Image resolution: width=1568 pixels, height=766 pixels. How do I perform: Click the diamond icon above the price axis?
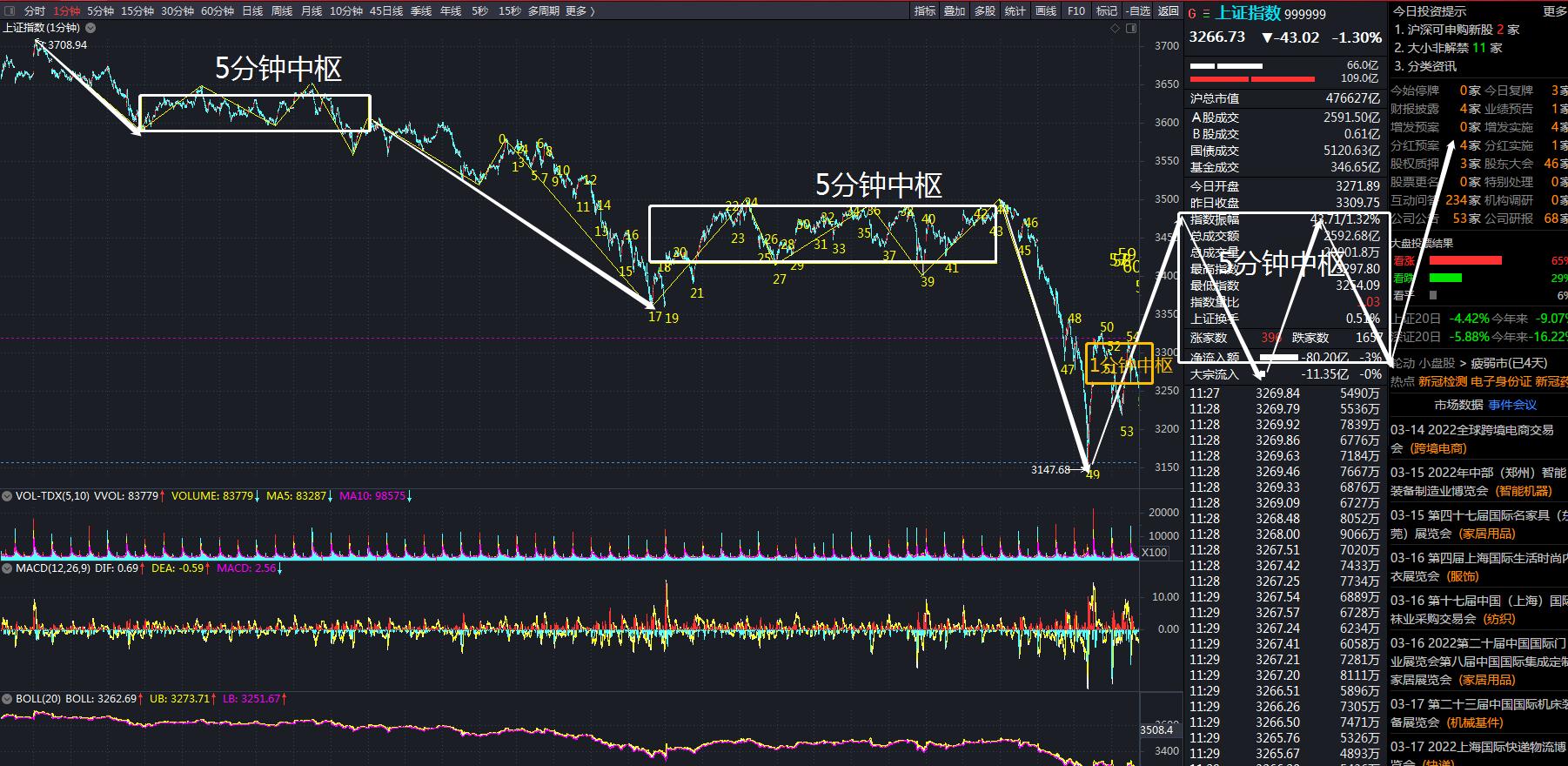[1116, 29]
